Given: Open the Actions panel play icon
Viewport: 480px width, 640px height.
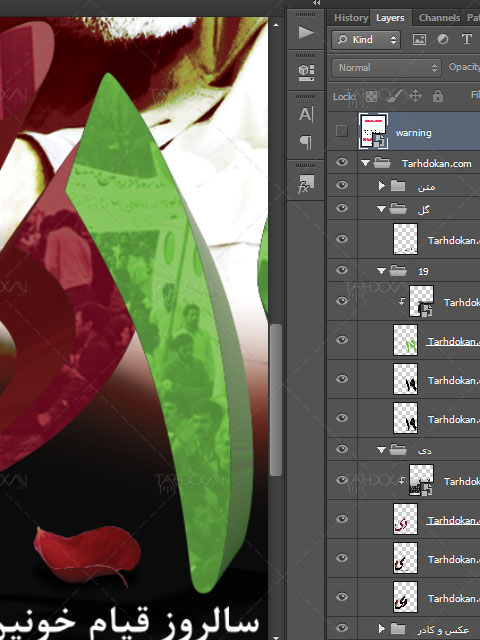Looking at the screenshot, I should click(x=306, y=32).
